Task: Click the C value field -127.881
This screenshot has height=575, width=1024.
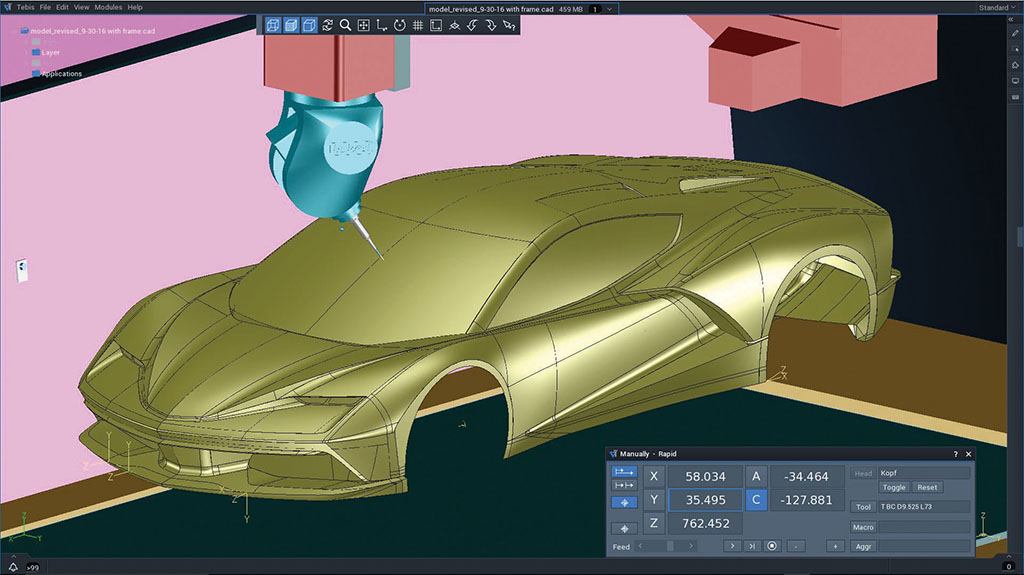Action: tap(807, 500)
